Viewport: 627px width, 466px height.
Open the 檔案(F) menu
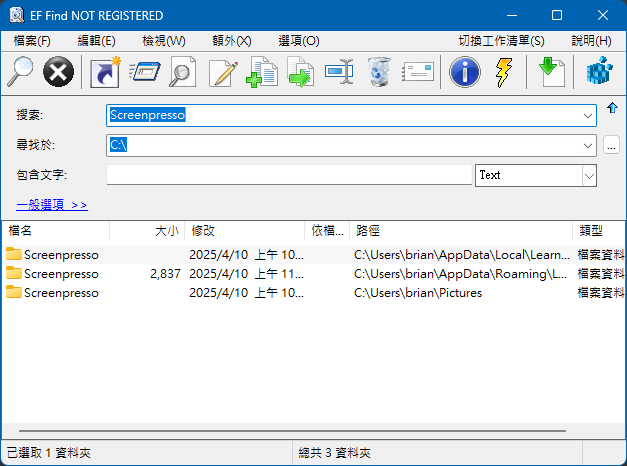point(33,41)
